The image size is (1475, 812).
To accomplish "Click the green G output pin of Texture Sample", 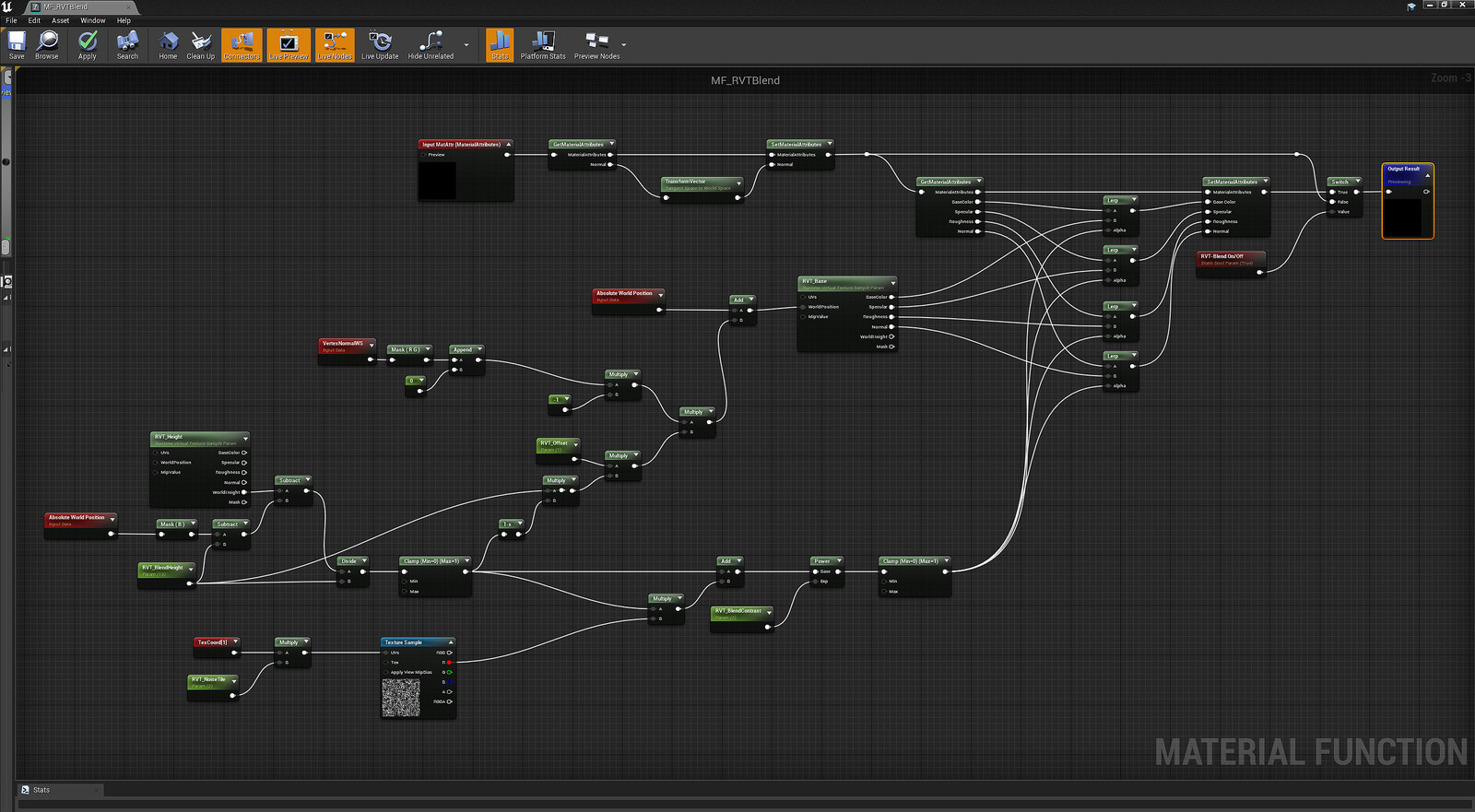I will (450, 673).
